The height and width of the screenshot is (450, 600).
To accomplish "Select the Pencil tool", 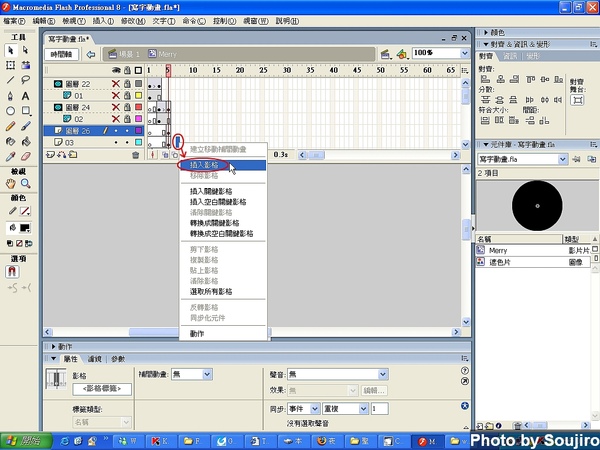I will [x=11, y=126].
